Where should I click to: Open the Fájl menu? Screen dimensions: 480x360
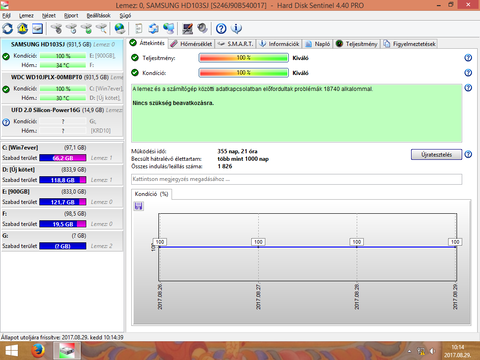[x=6, y=16]
